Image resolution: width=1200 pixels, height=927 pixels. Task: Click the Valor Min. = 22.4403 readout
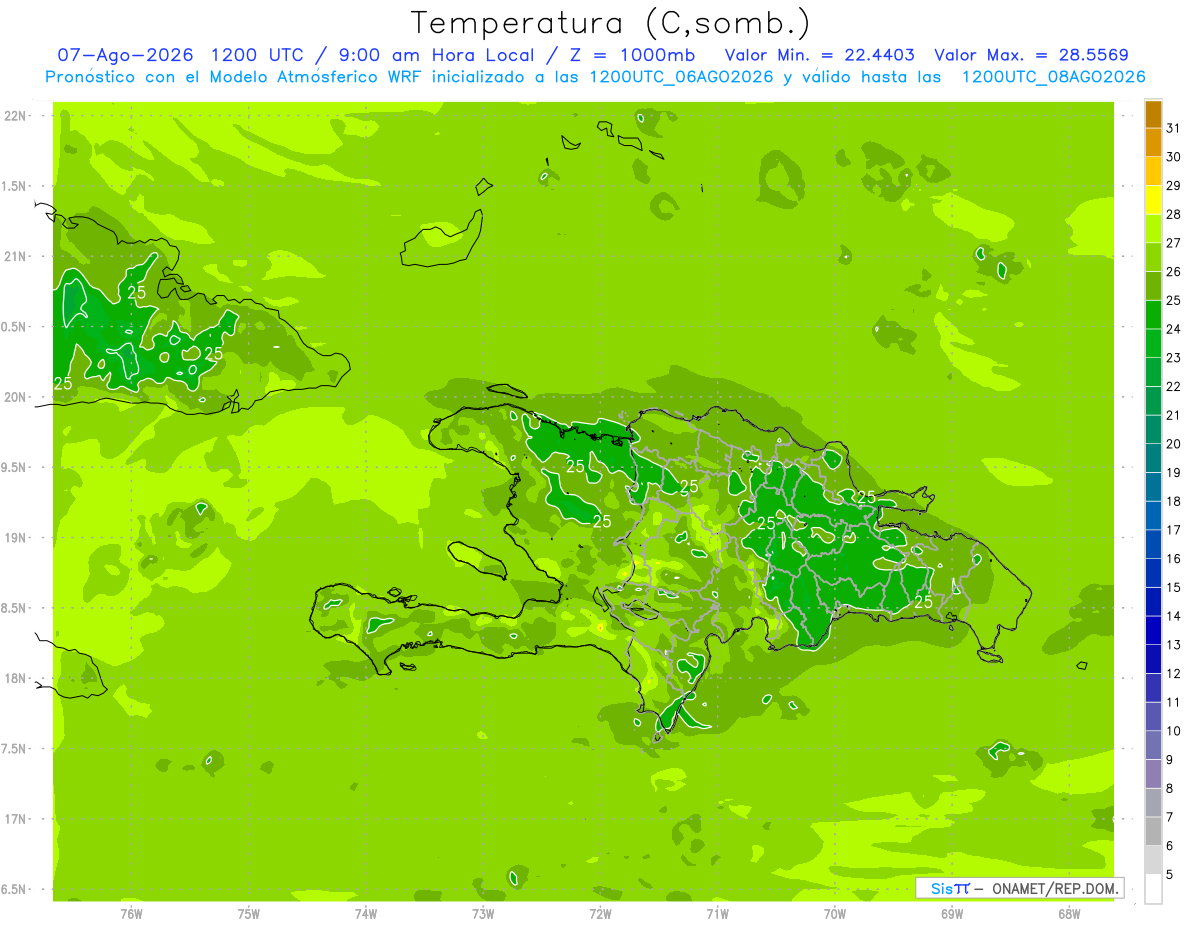point(819,55)
